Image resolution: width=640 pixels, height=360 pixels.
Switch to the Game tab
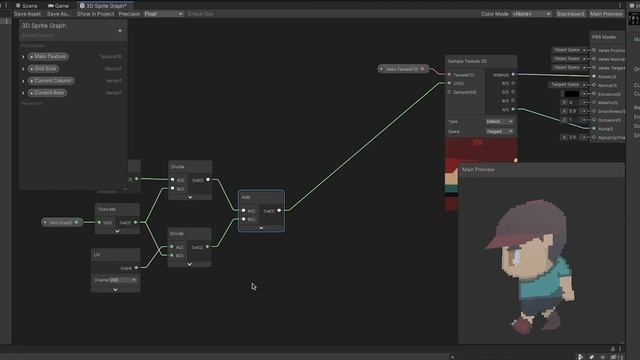[59, 6]
